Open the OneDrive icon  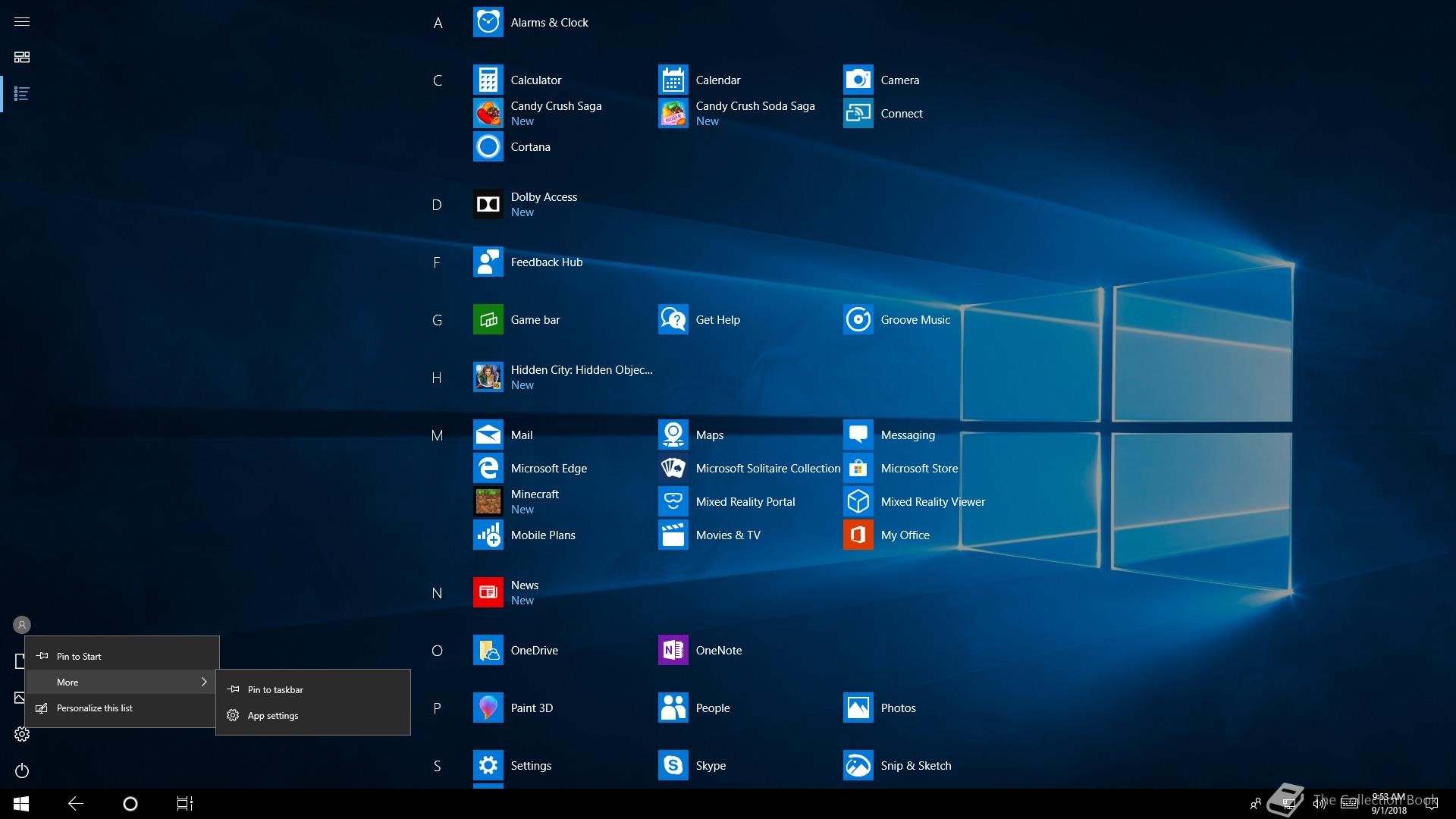[488, 651]
